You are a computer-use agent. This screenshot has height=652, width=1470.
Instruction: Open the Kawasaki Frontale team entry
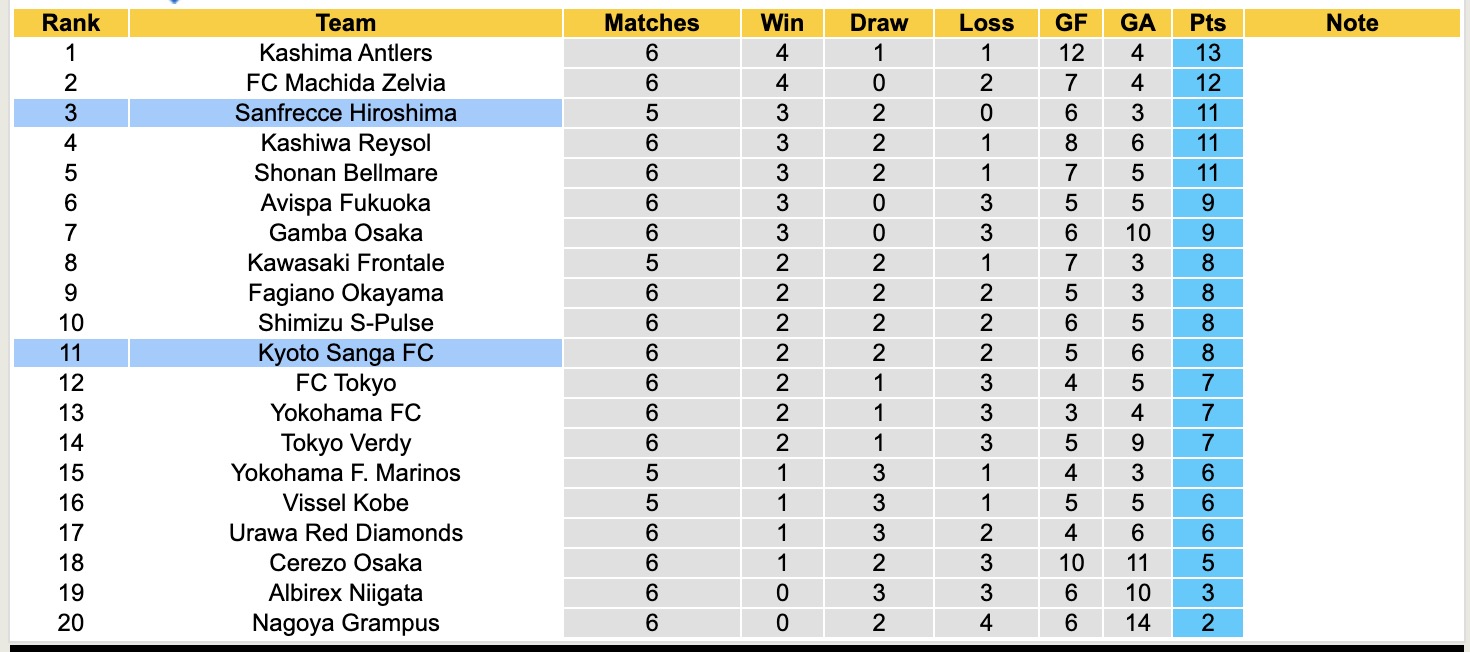tap(345, 263)
